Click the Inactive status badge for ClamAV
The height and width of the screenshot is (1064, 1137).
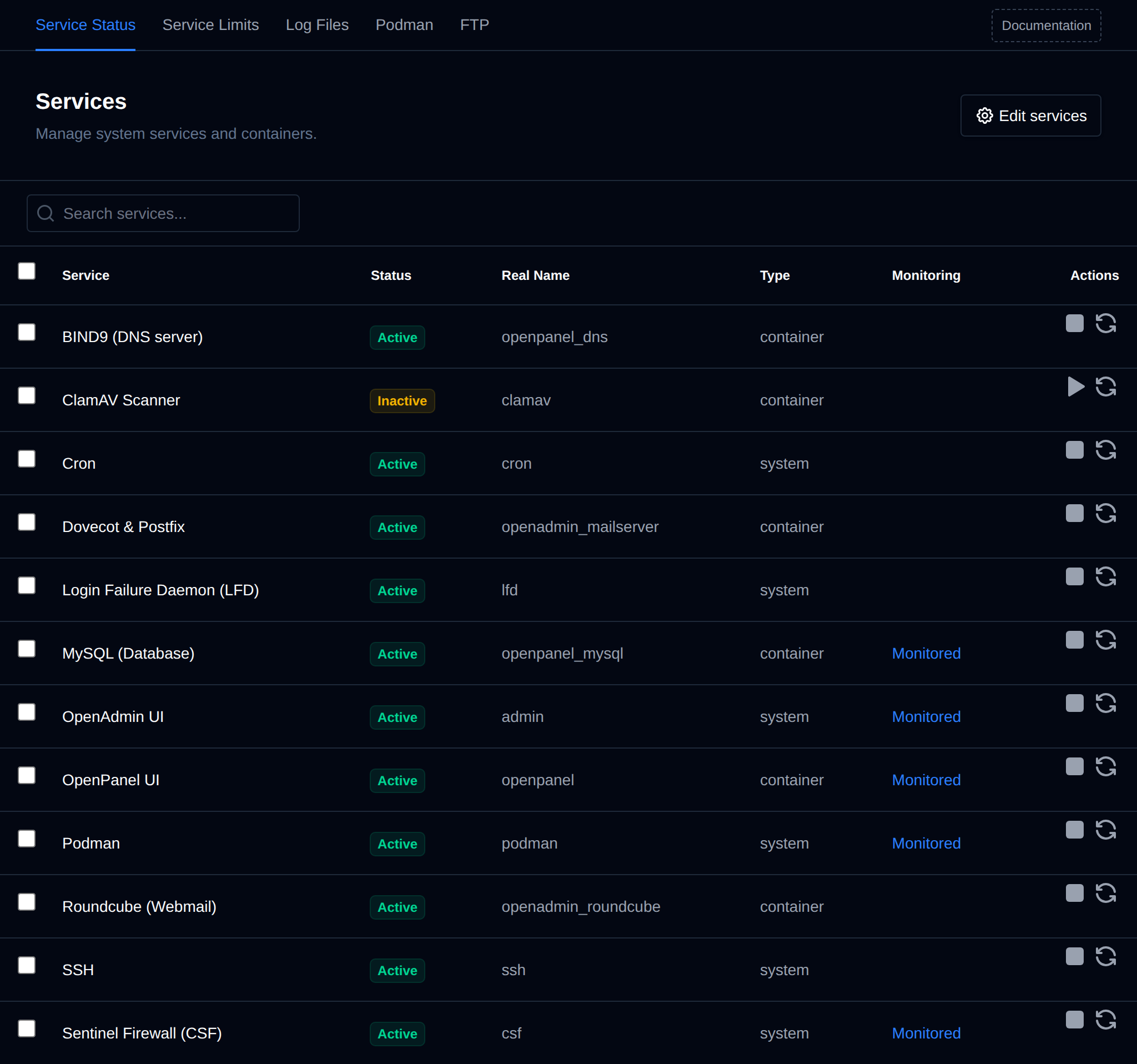click(402, 401)
